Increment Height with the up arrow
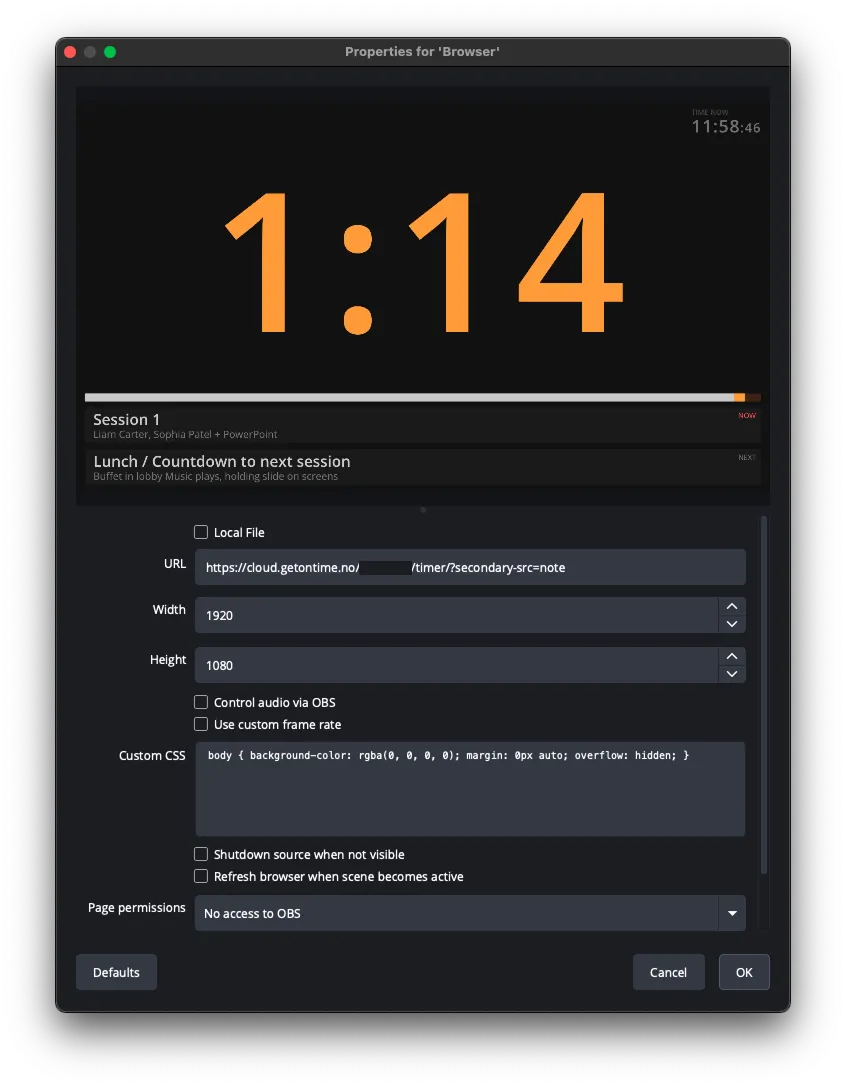 pyautogui.click(x=732, y=656)
